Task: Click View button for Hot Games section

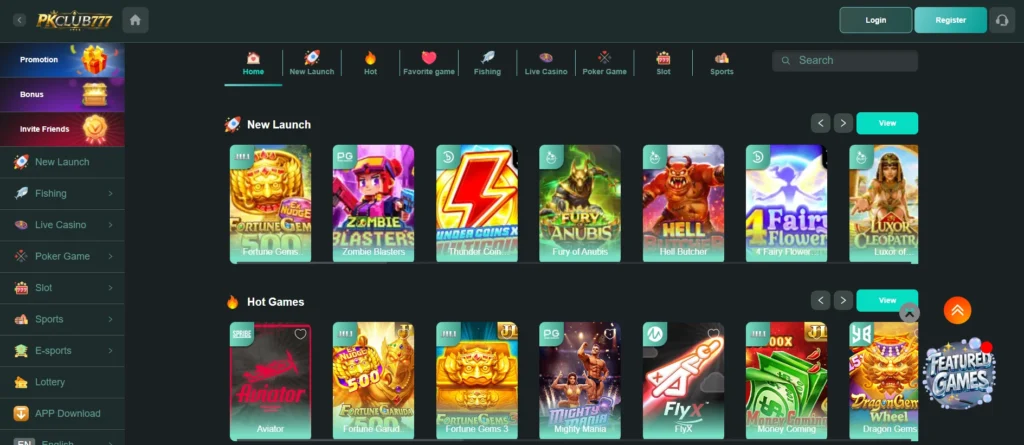Action: [x=887, y=301]
